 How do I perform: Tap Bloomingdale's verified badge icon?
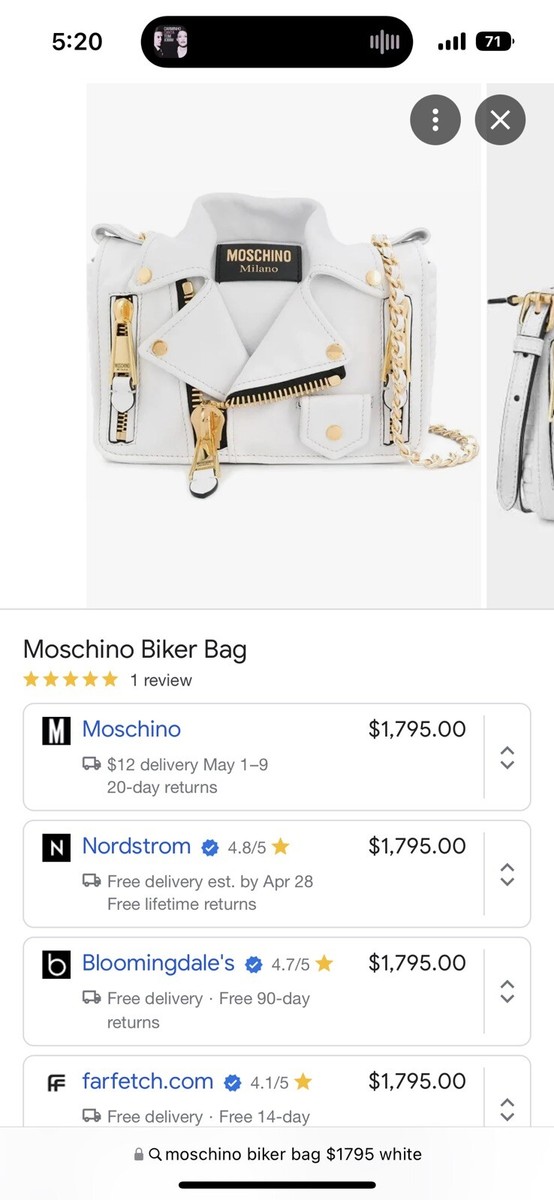(x=254, y=965)
